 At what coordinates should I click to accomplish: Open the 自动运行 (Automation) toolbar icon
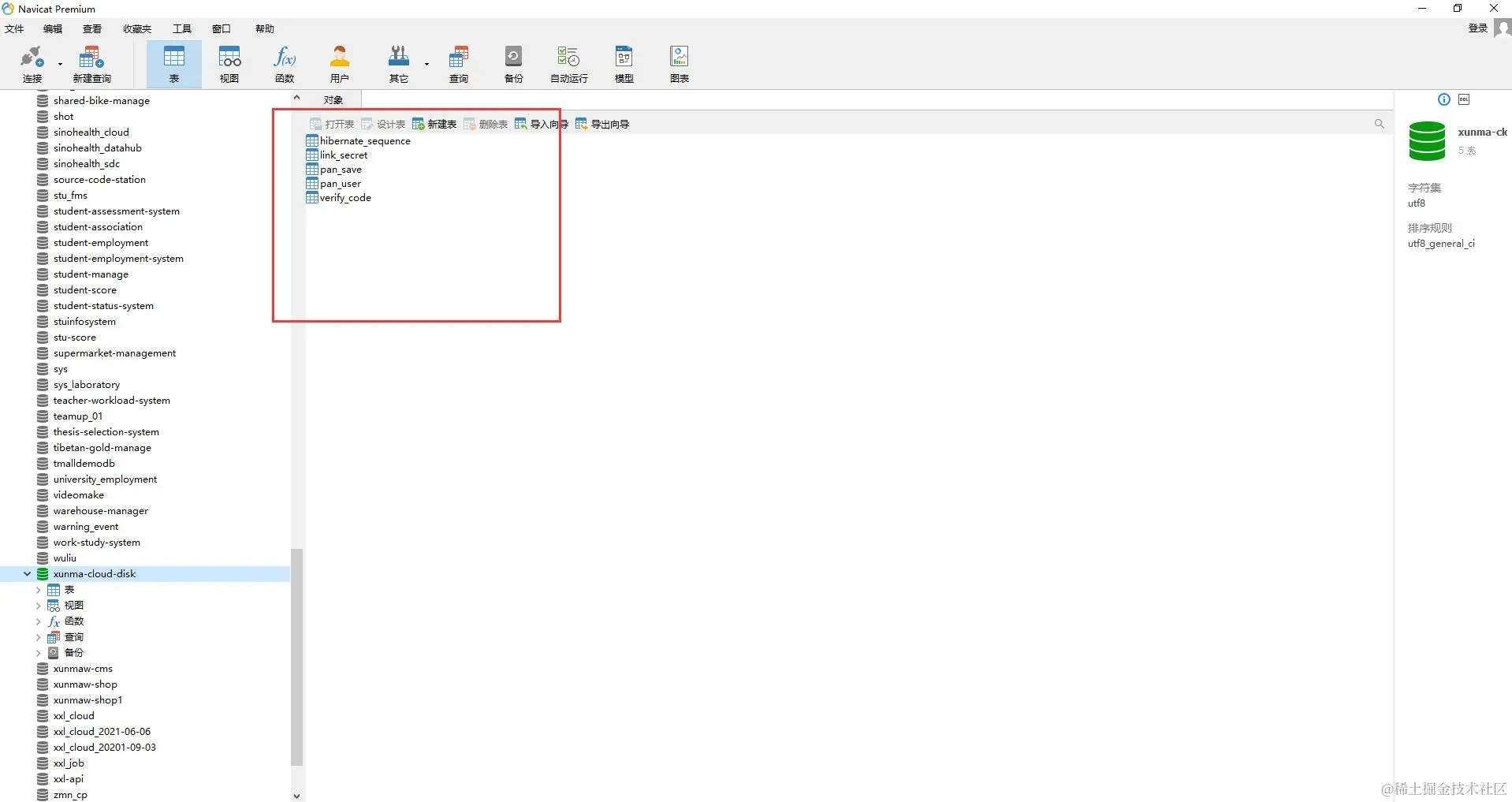(x=568, y=64)
